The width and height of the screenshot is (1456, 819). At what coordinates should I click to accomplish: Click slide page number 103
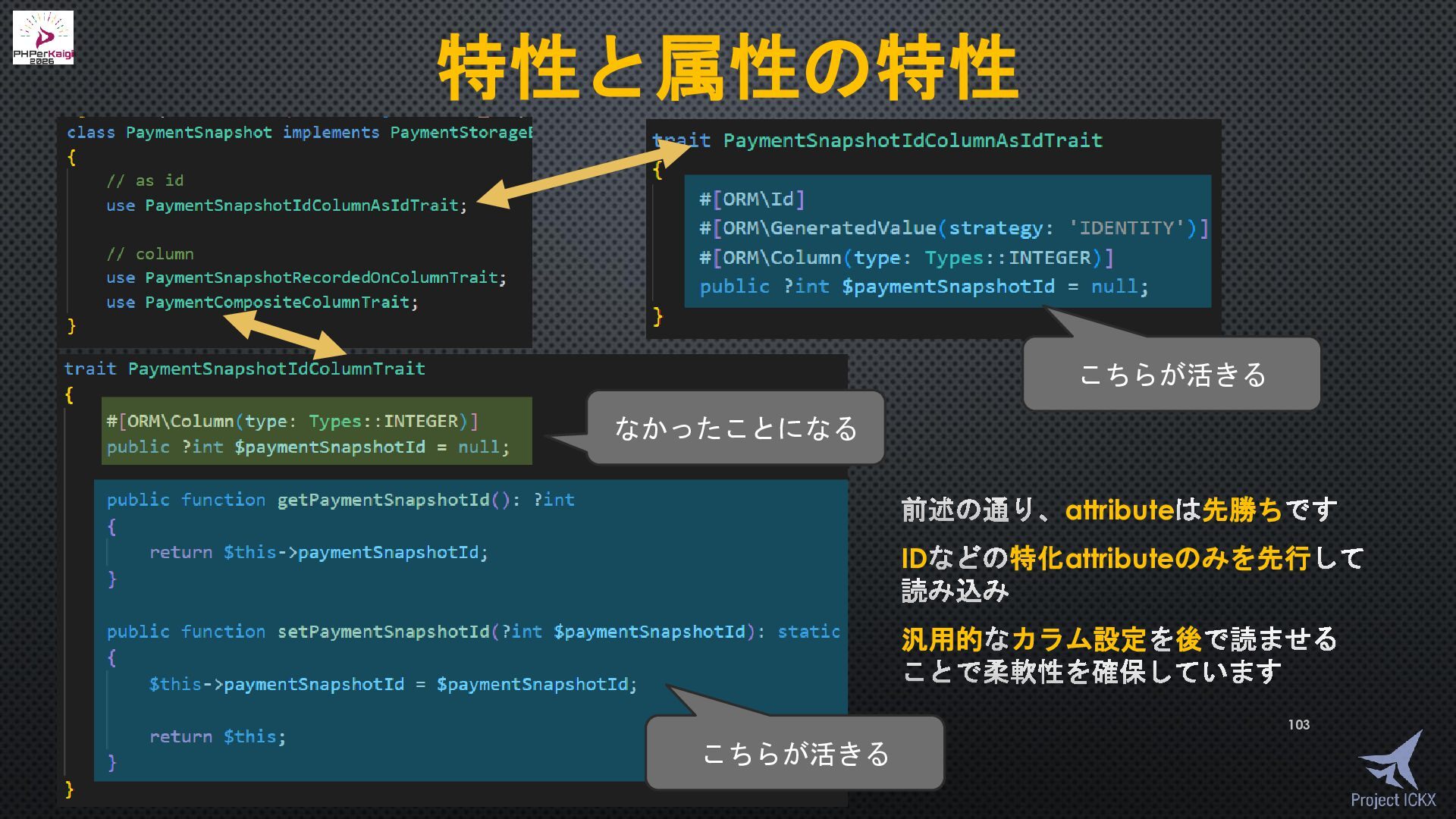[1298, 725]
